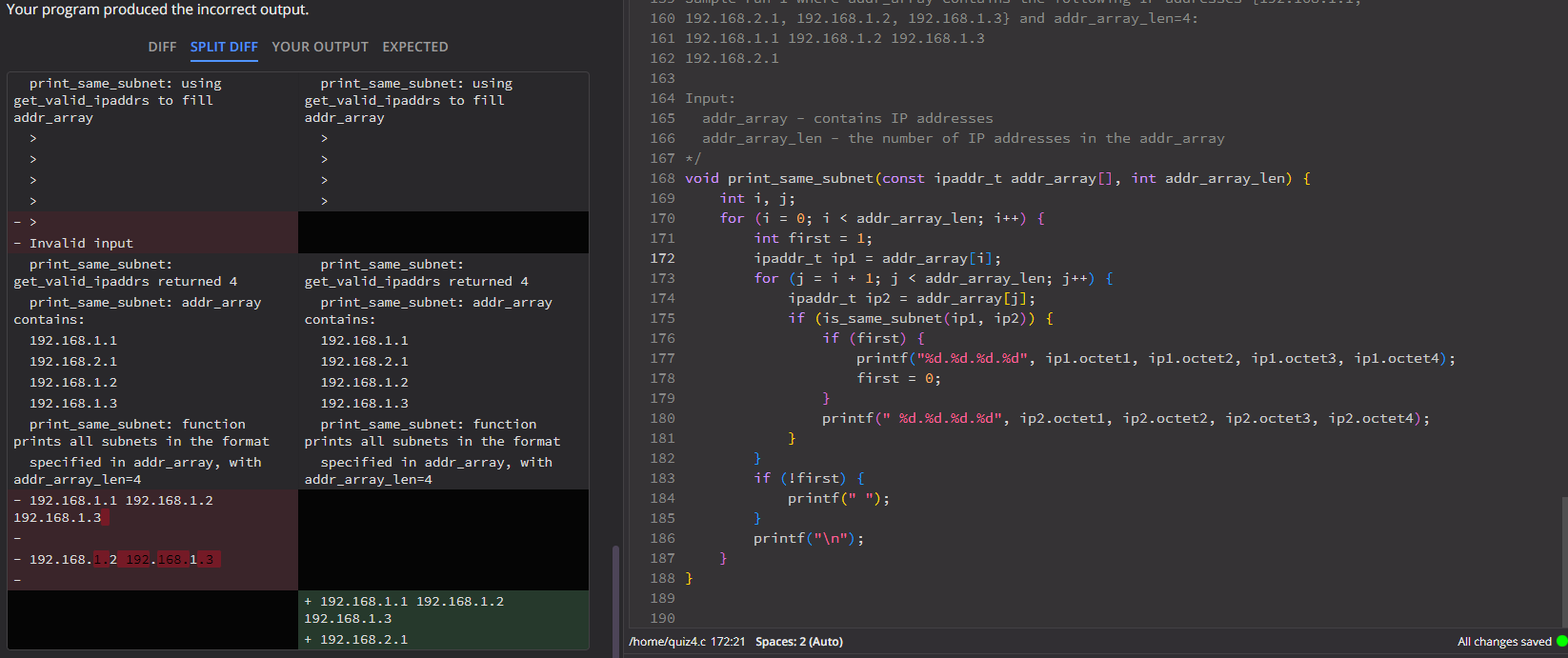Click the Spaces: 2 (Auto) indentation setting
The width and height of the screenshot is (1568, 658).
tap(799, 642)
